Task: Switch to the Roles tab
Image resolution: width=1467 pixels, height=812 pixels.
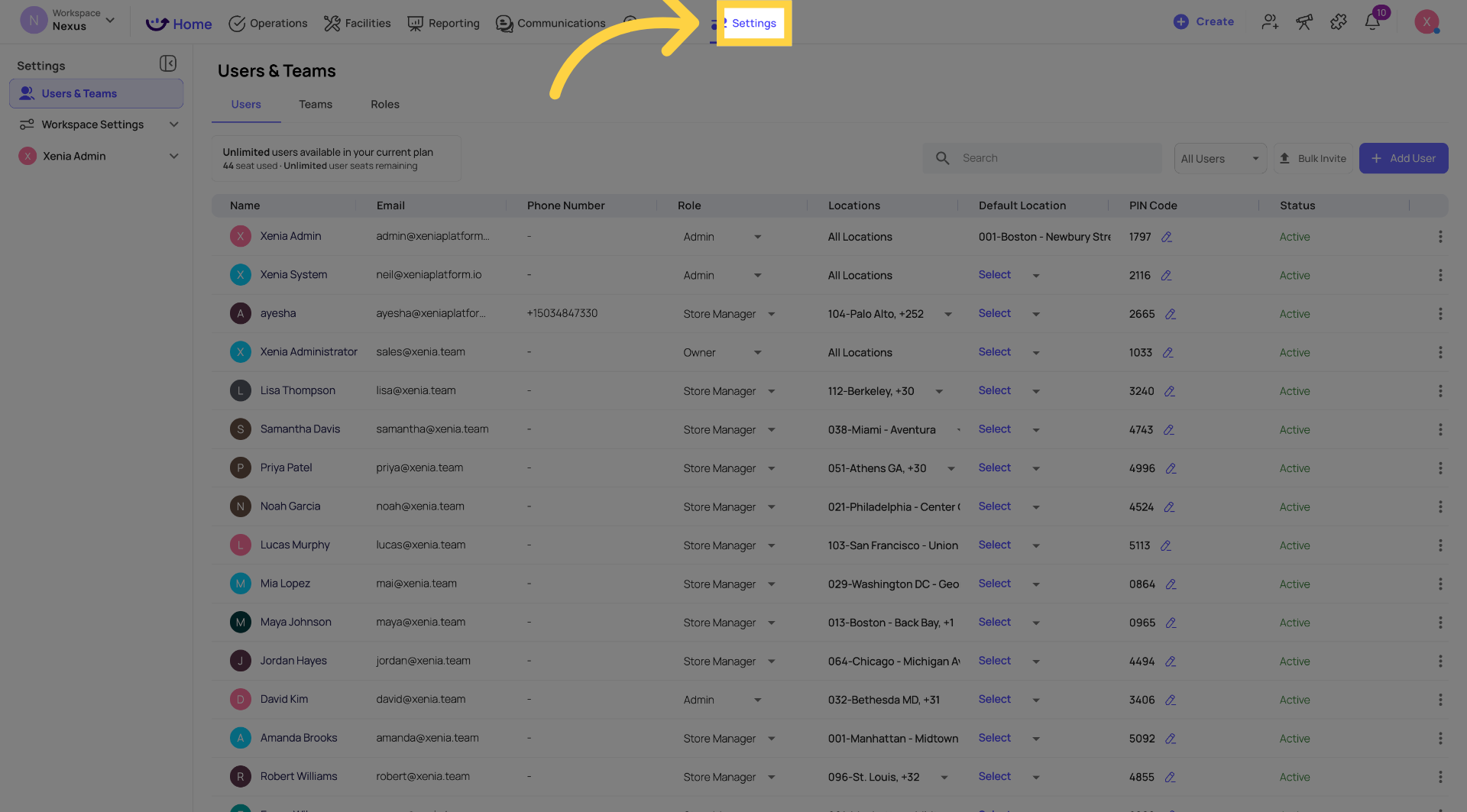Action: point(385,105)
